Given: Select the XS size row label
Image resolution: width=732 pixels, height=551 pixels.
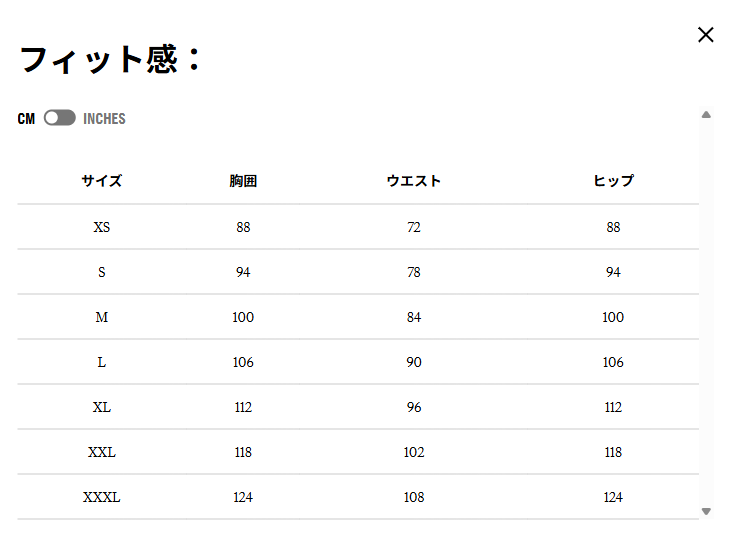Looking at the screenshot, I should (102, 227).
